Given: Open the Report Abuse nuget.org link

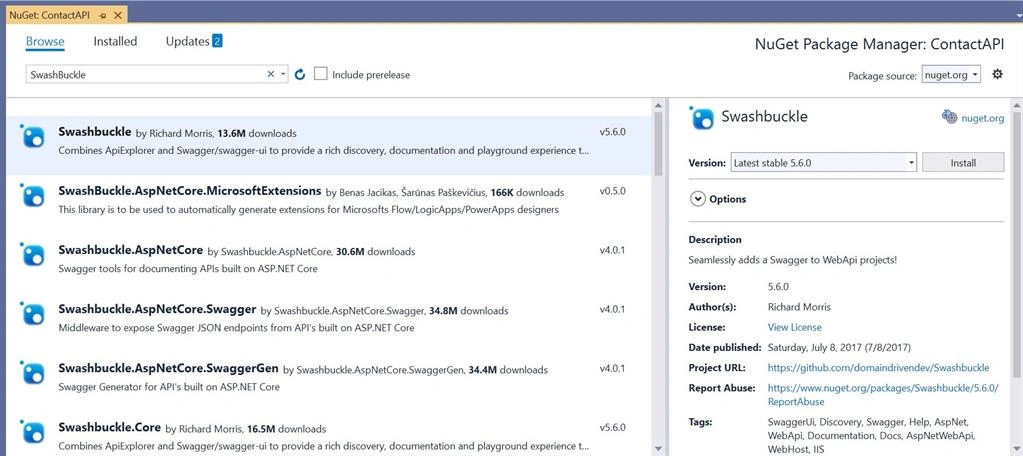Looking at the screenshot, I should click(x=883, y=395).
